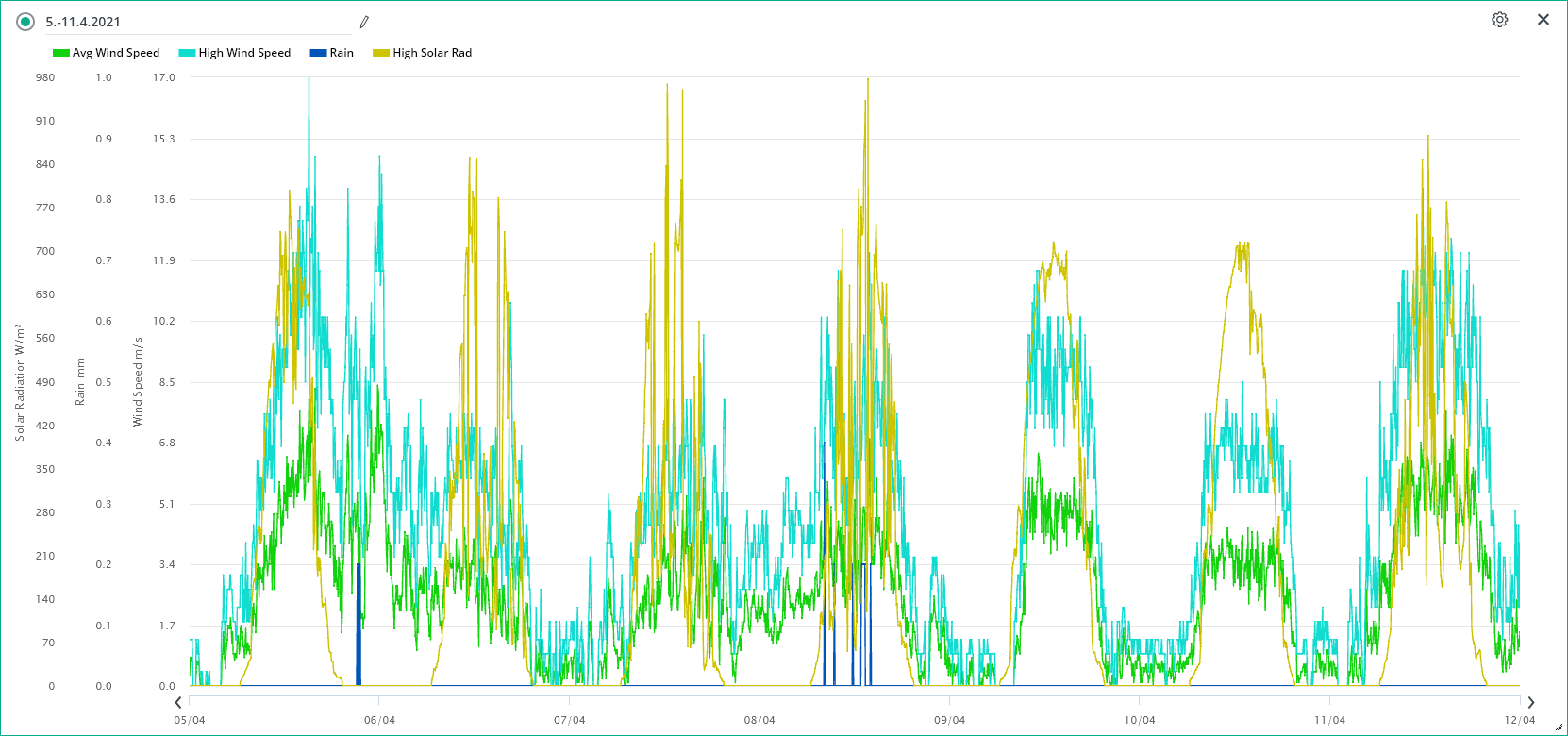Click the Wind Speed m/s axis title
Viewport: 1568px width, 736px height.
138,382
